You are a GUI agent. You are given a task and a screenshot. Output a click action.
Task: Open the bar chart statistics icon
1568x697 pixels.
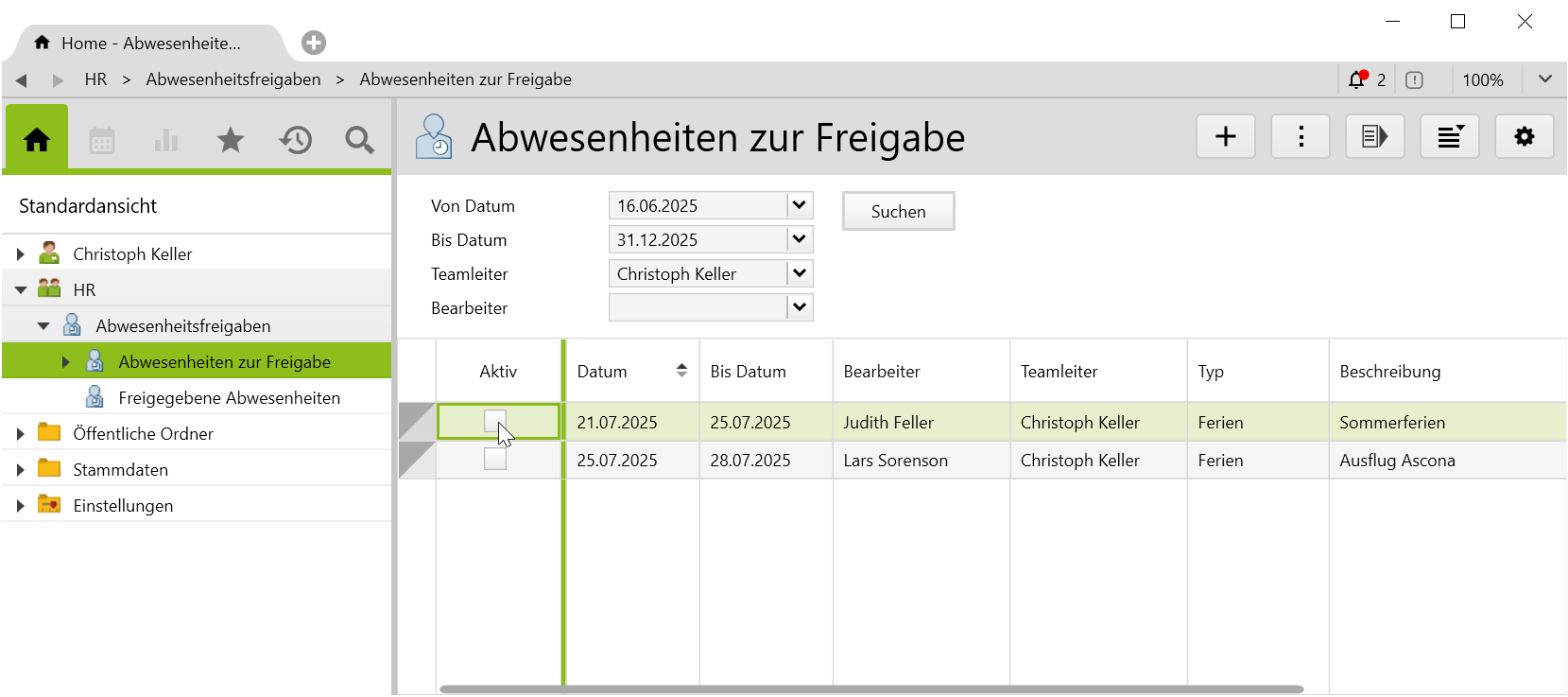tap(166, 141)
